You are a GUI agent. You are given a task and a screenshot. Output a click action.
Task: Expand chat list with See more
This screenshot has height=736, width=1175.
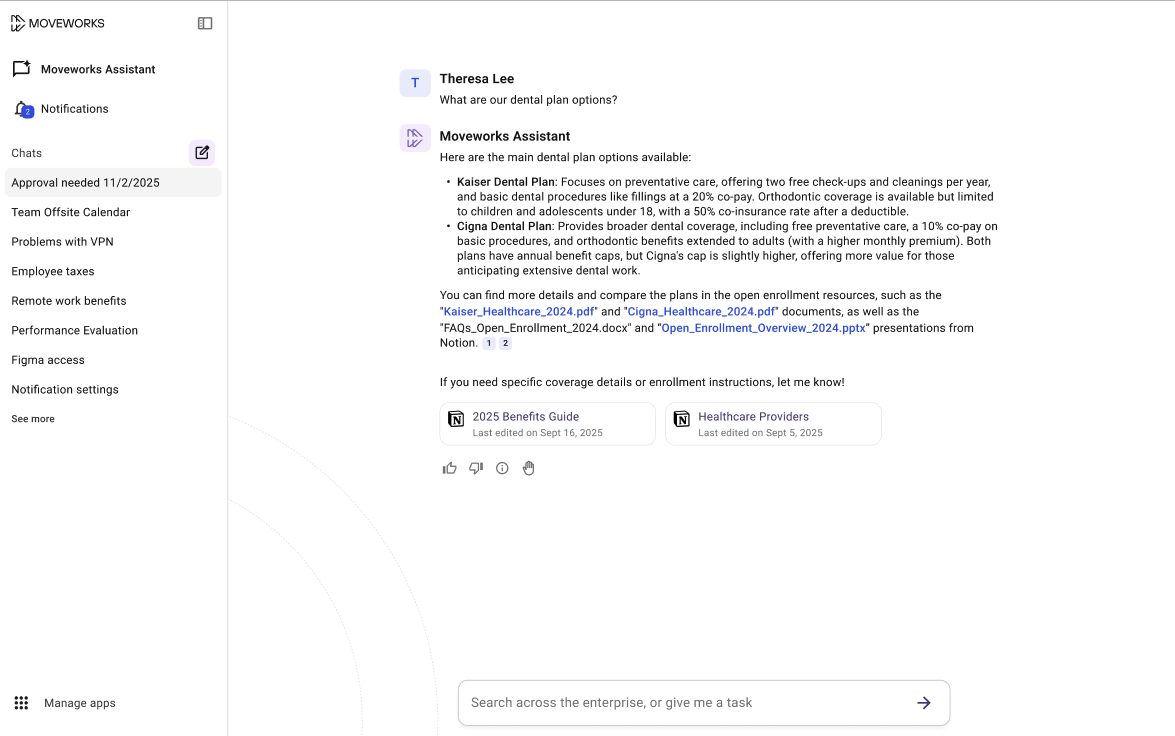click(x=33, y=419)
